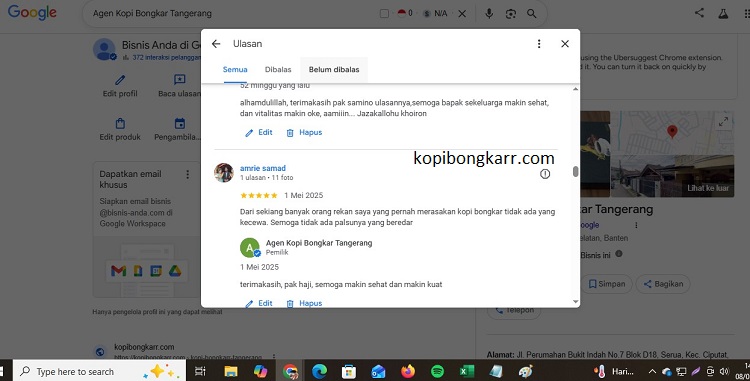The height and width of the screenshot is (381, 750).
Task: Open the Pengambila... calendar shortcut
Action: click(x=178, y=130)
